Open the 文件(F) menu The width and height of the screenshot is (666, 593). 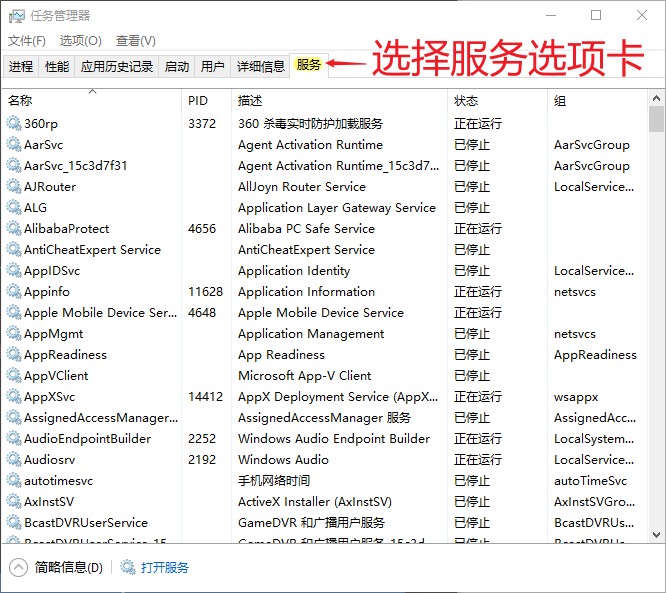[x=27, y=41]
